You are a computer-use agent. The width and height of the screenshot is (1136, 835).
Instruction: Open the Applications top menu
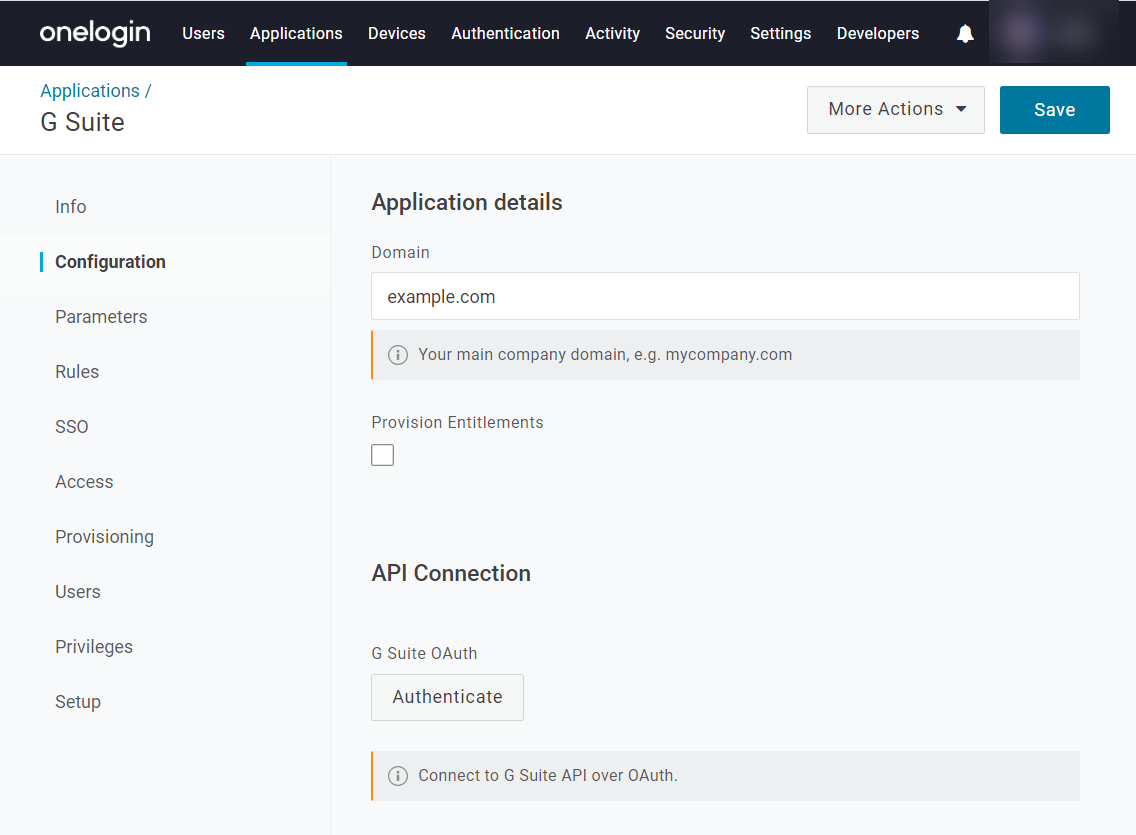[x=296, y=33]
